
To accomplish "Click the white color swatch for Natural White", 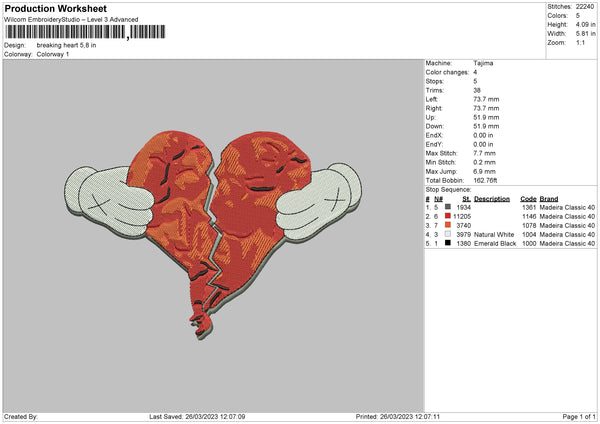I will click(448, 234).
